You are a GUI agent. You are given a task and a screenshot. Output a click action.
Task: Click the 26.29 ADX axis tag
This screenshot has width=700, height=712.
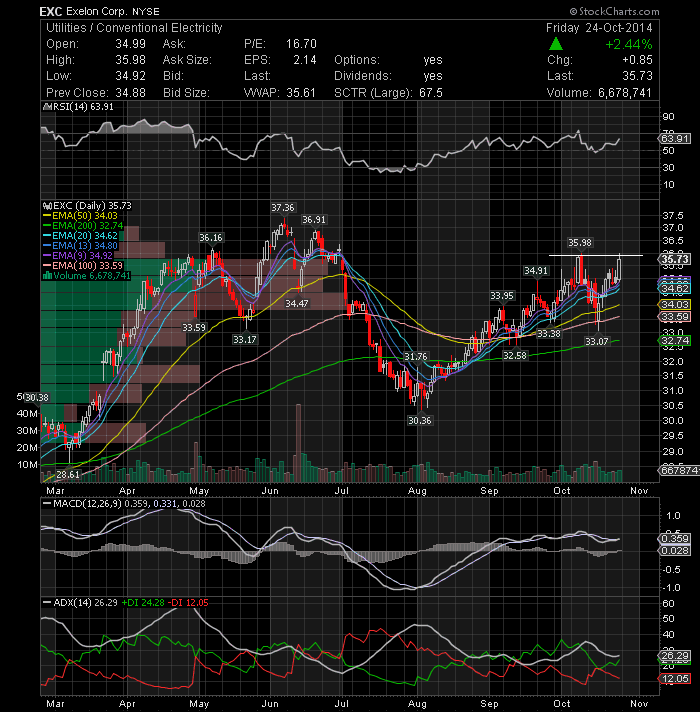point(675,655)
